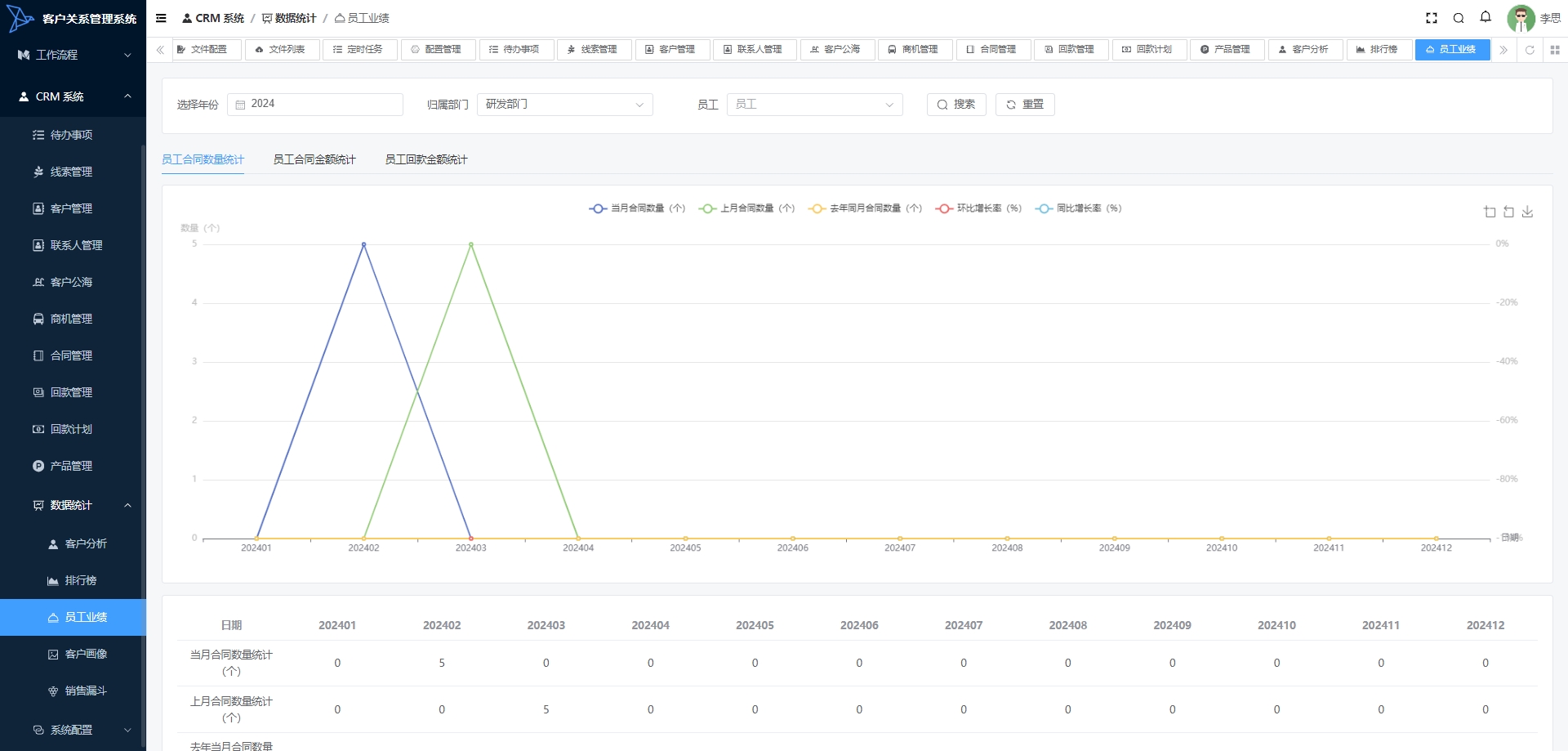Open the 员工 employee dropdown
Screen dimensions: 1568x751
click(814, 105)
